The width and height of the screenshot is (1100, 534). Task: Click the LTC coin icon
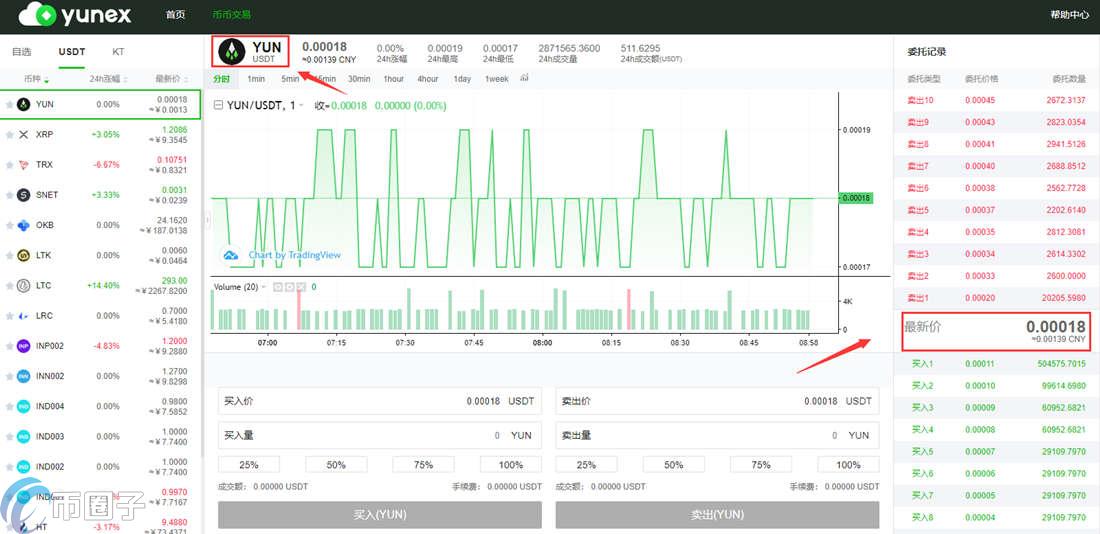[24, 285]
